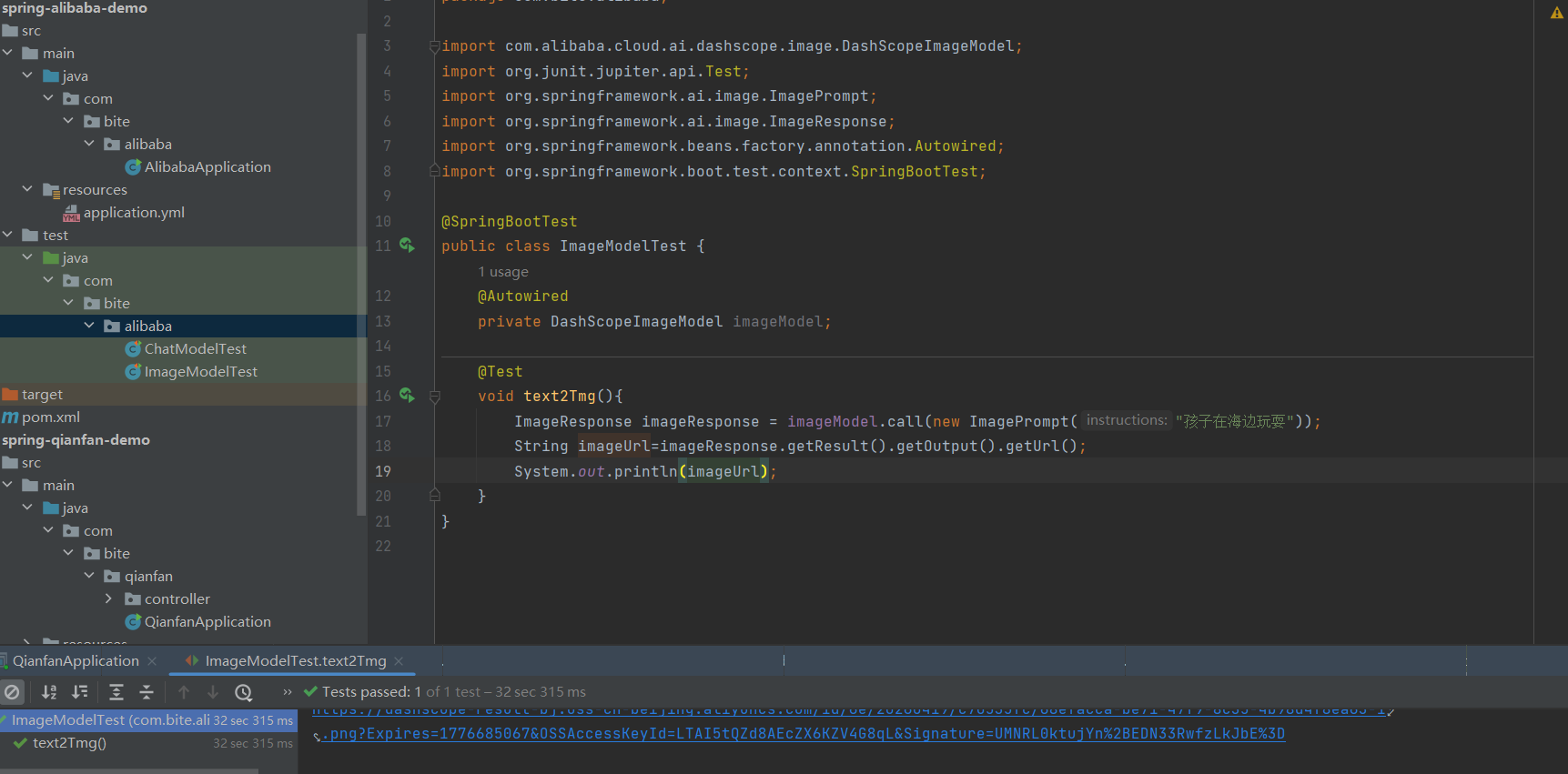
Task: Open ChatModelTest class
Action: pyautogui.click(x=195, y=349)
